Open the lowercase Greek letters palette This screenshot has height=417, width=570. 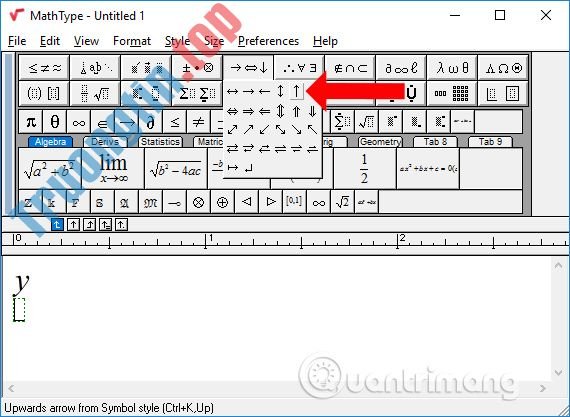(x=452, y=68)
